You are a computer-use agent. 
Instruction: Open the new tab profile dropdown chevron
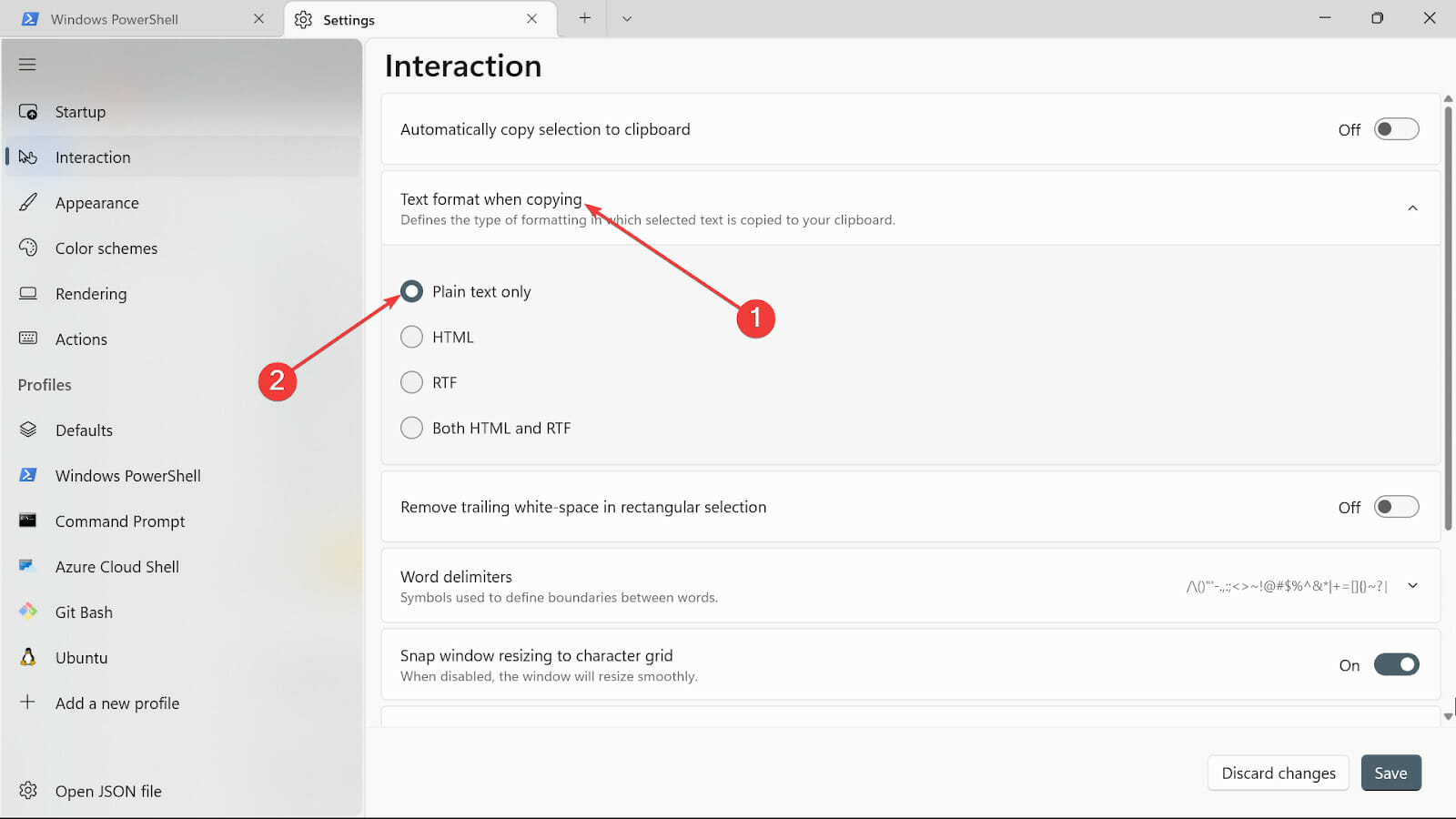click(x=627, y=18)
